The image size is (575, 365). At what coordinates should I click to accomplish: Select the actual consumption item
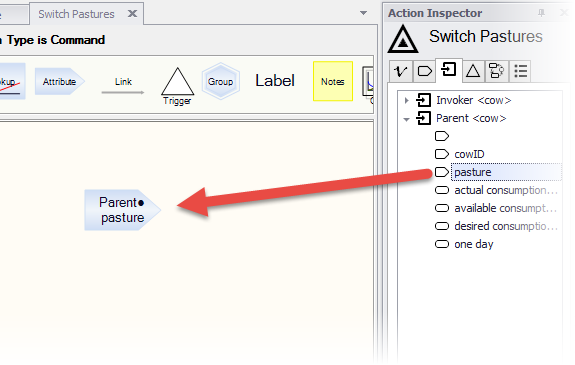tap(505, 190)
